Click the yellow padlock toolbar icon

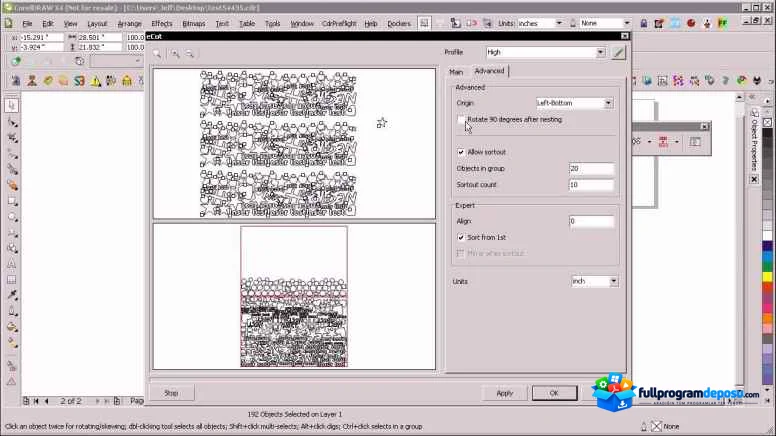point(127,81)
